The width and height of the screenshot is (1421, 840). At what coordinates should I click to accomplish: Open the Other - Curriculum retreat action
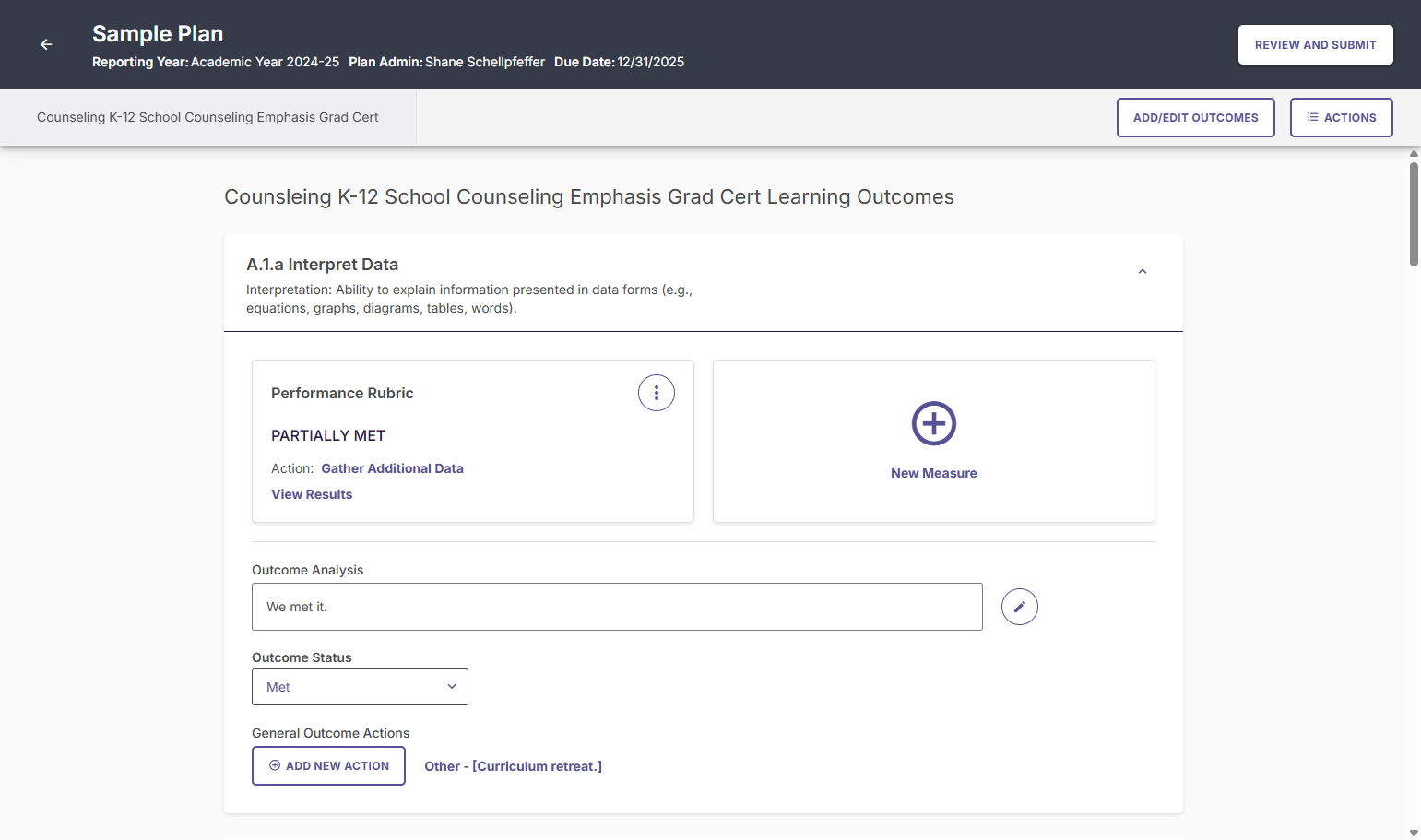pyautogui.click(x=513, y=766)
